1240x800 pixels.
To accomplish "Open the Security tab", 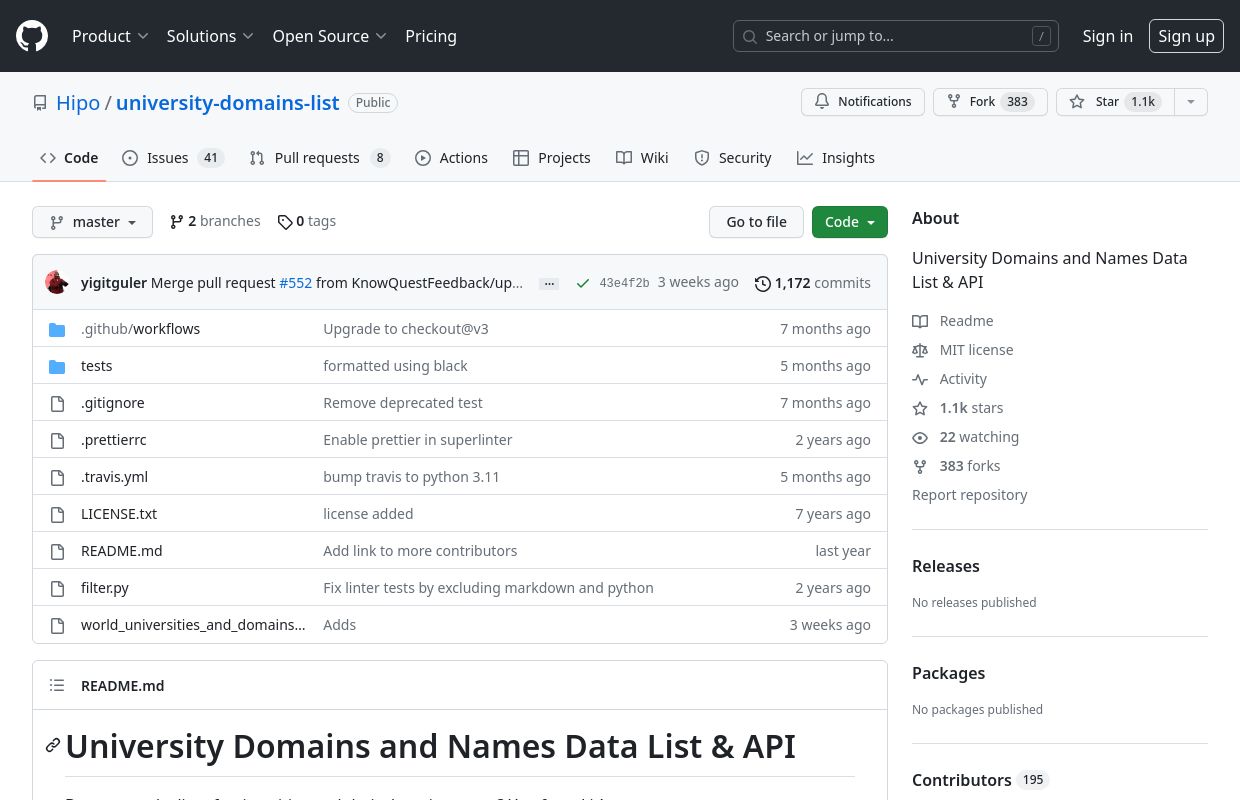I will tap(733, 158).
